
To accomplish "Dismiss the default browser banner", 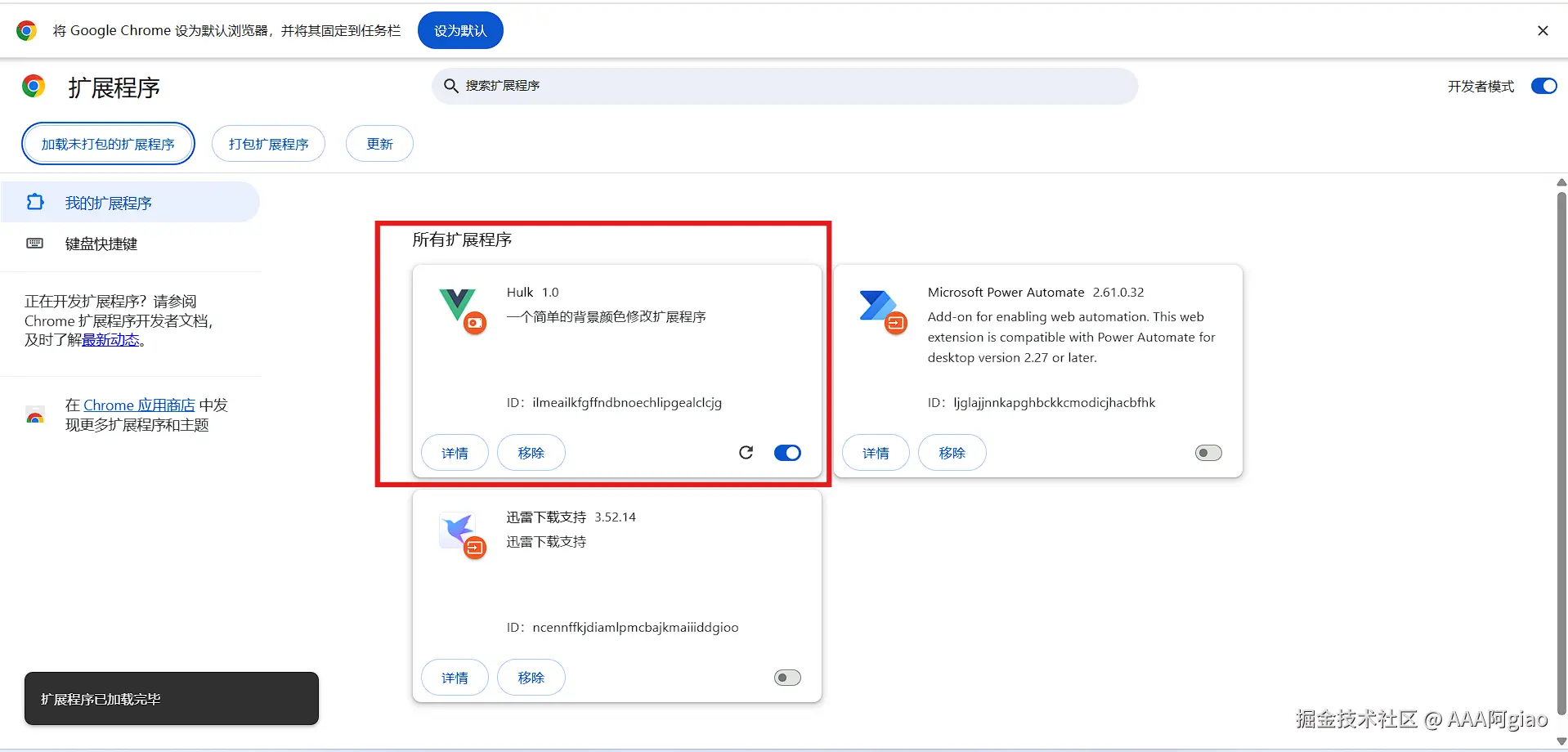I will pos(1543,31).
